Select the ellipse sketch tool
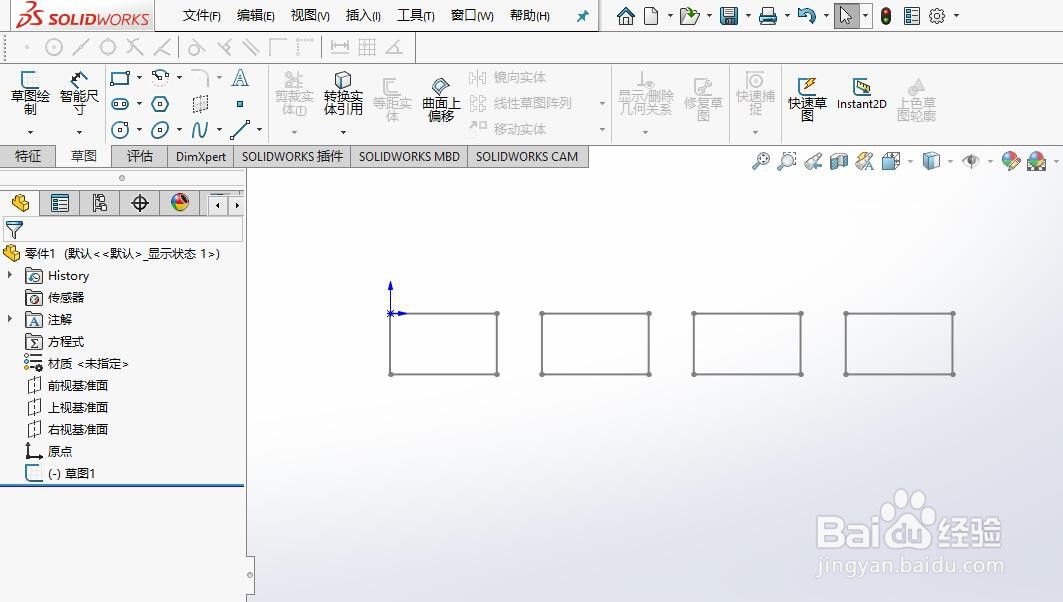The image size is (1063, 602). click(x=160, y=129)
